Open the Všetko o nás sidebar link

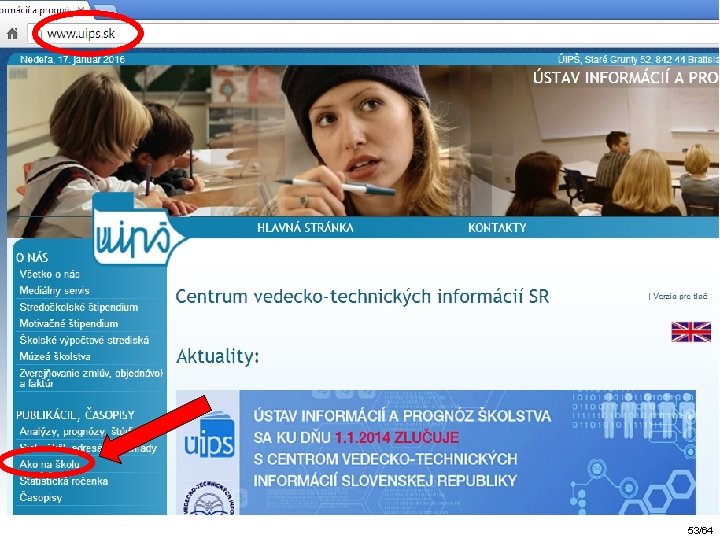coord(50,274)
